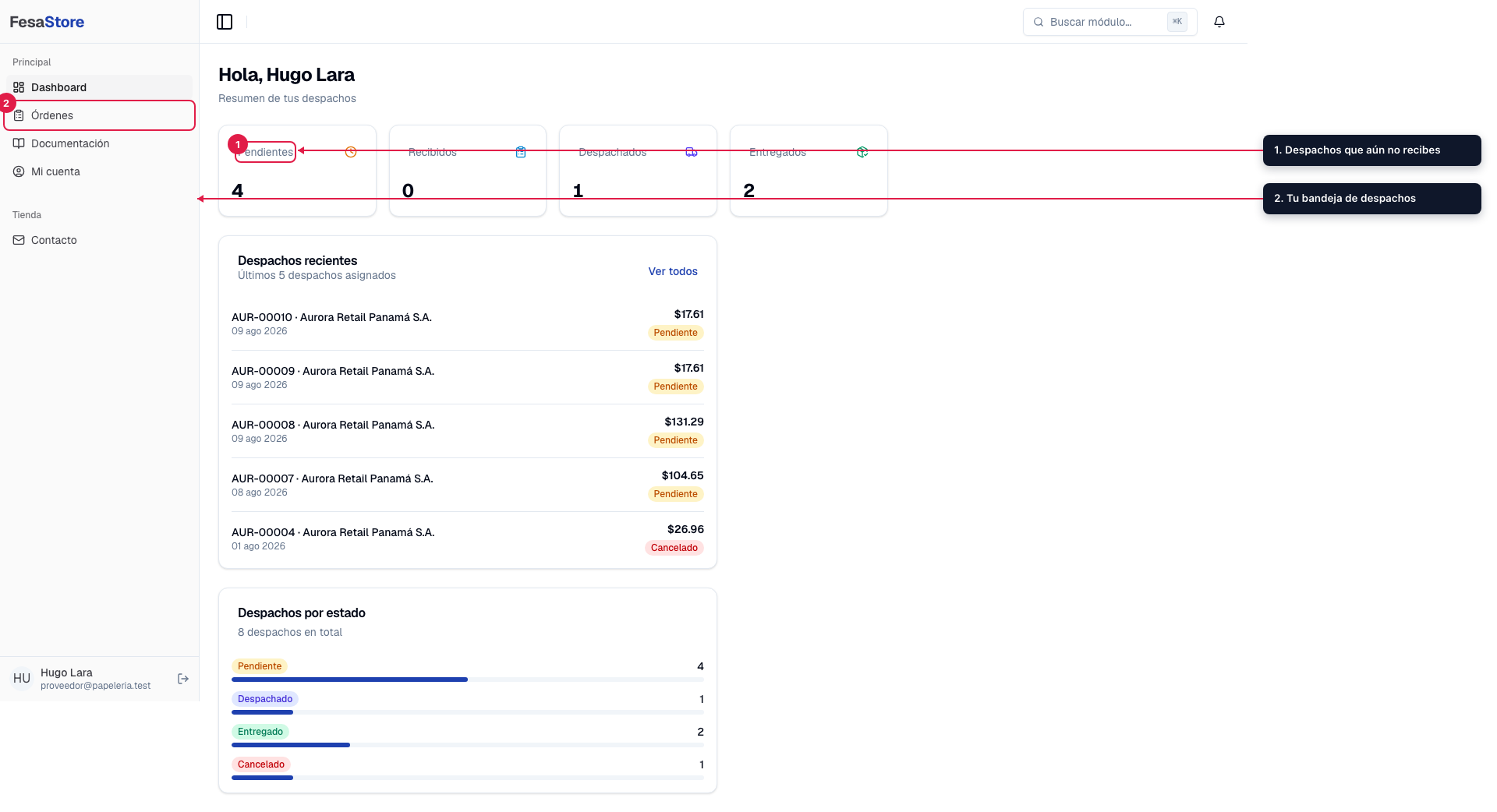1497x812 pixels.
Task: Click the Cancelado badge on AUR-00004
Action: point(674,548)
